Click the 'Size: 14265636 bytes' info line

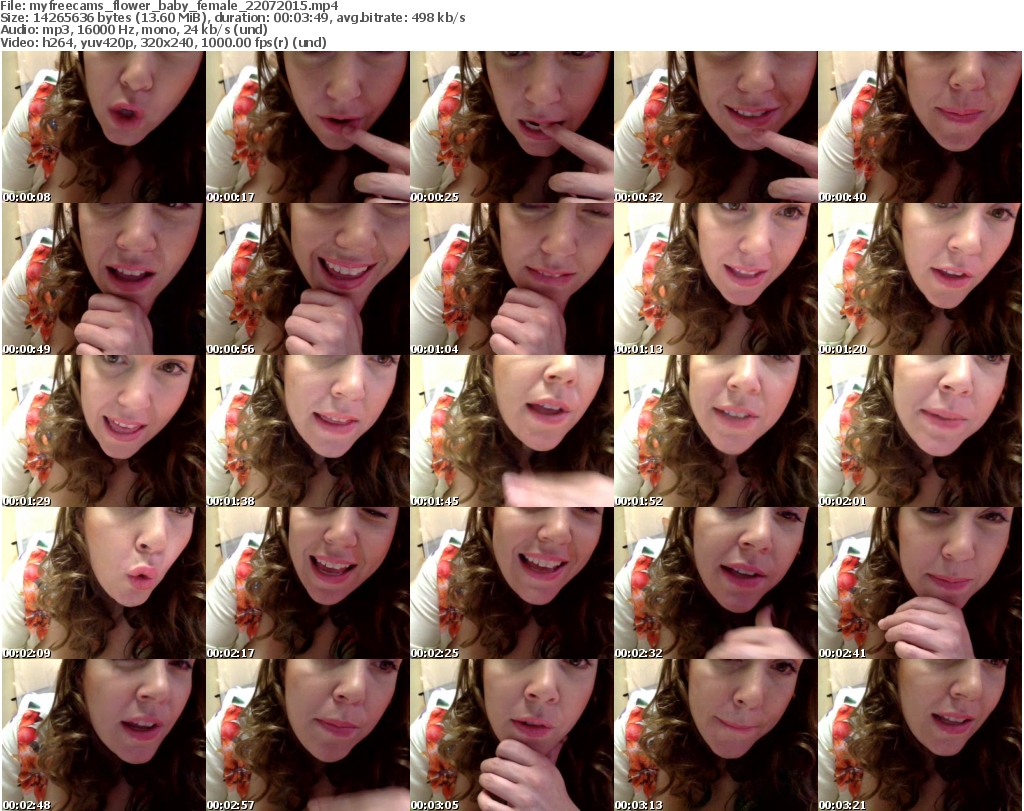(x=232, y=18)
